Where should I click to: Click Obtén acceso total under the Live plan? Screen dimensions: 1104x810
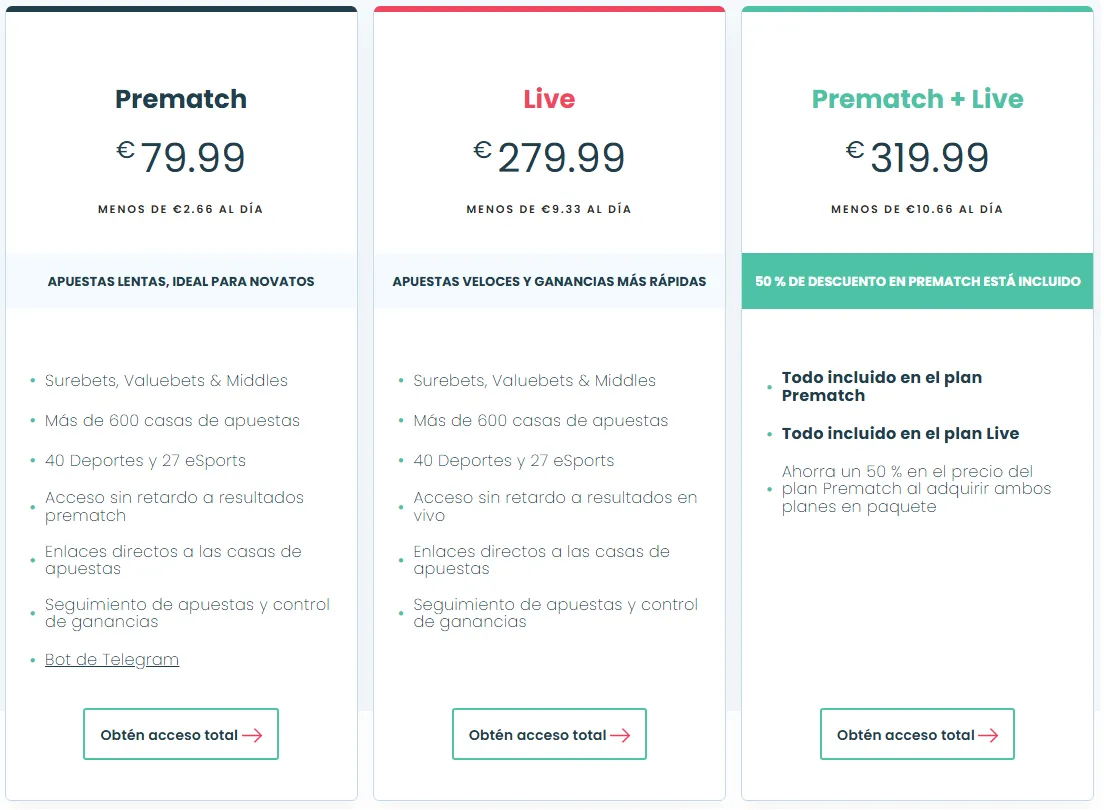(x=549, y=734)
